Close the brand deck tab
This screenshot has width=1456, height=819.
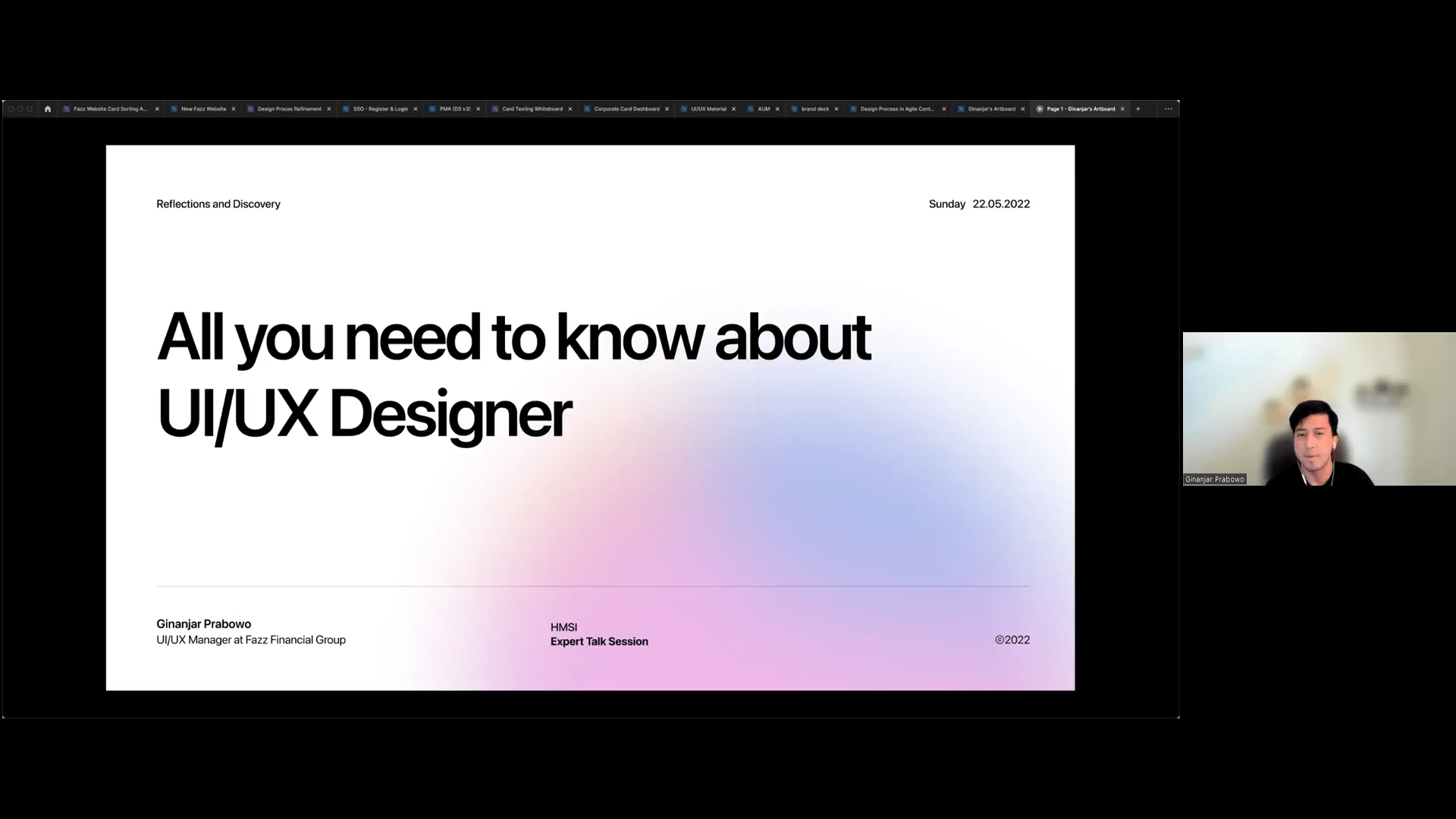(836, 109)
